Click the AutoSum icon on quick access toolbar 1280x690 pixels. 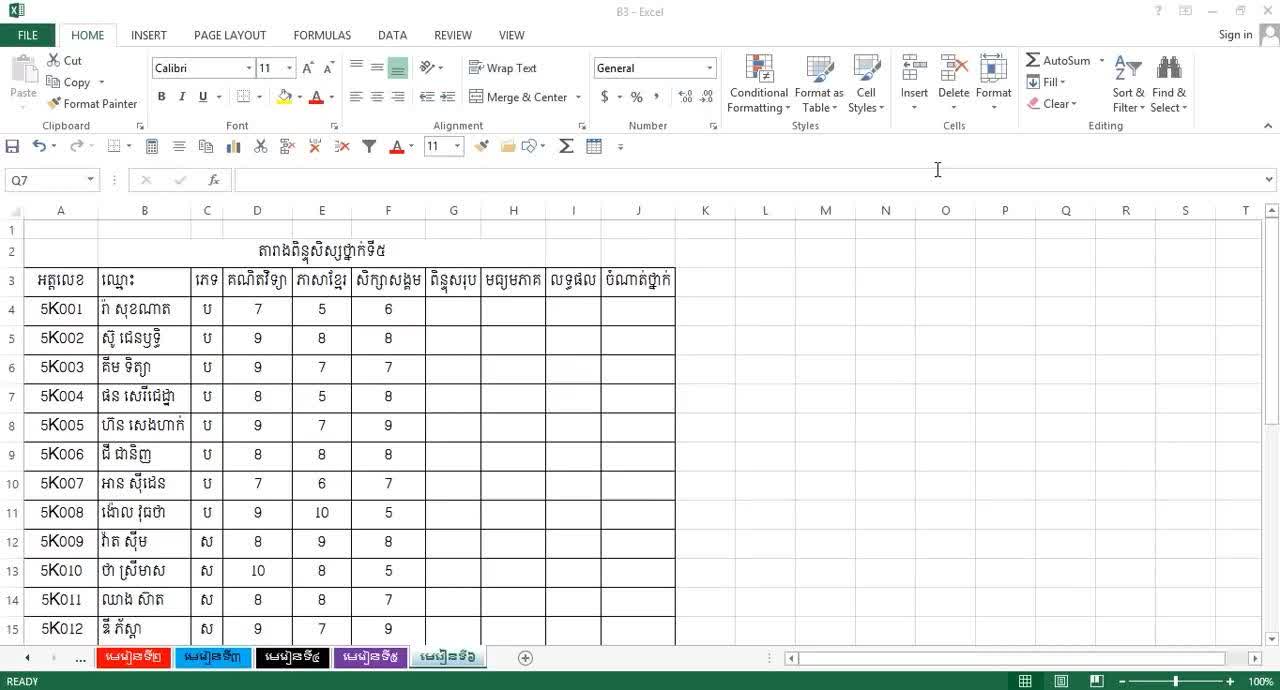pyautogui.click(x=565, y=146)
